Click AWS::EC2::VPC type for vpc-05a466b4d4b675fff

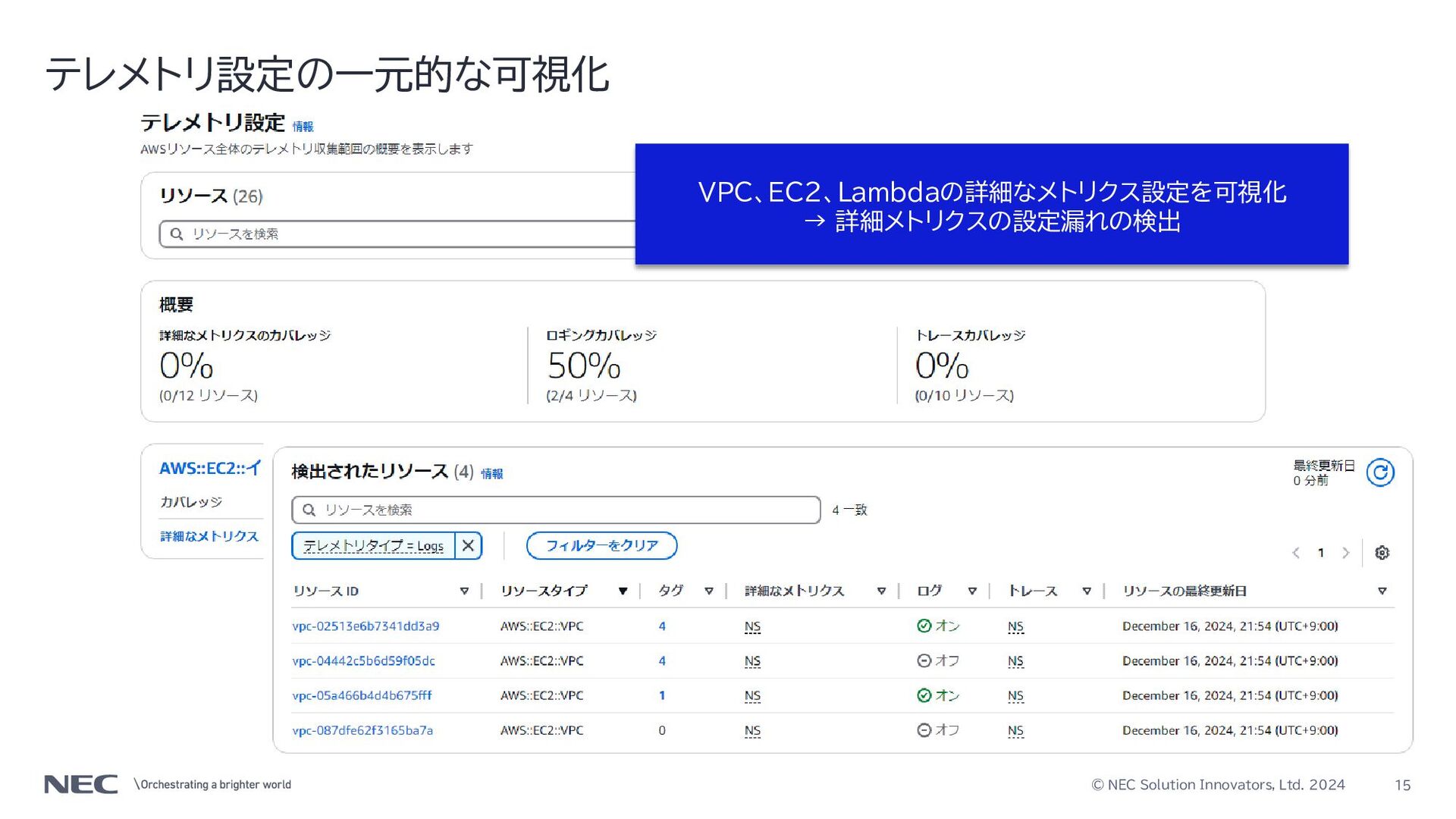pos(541,695)
